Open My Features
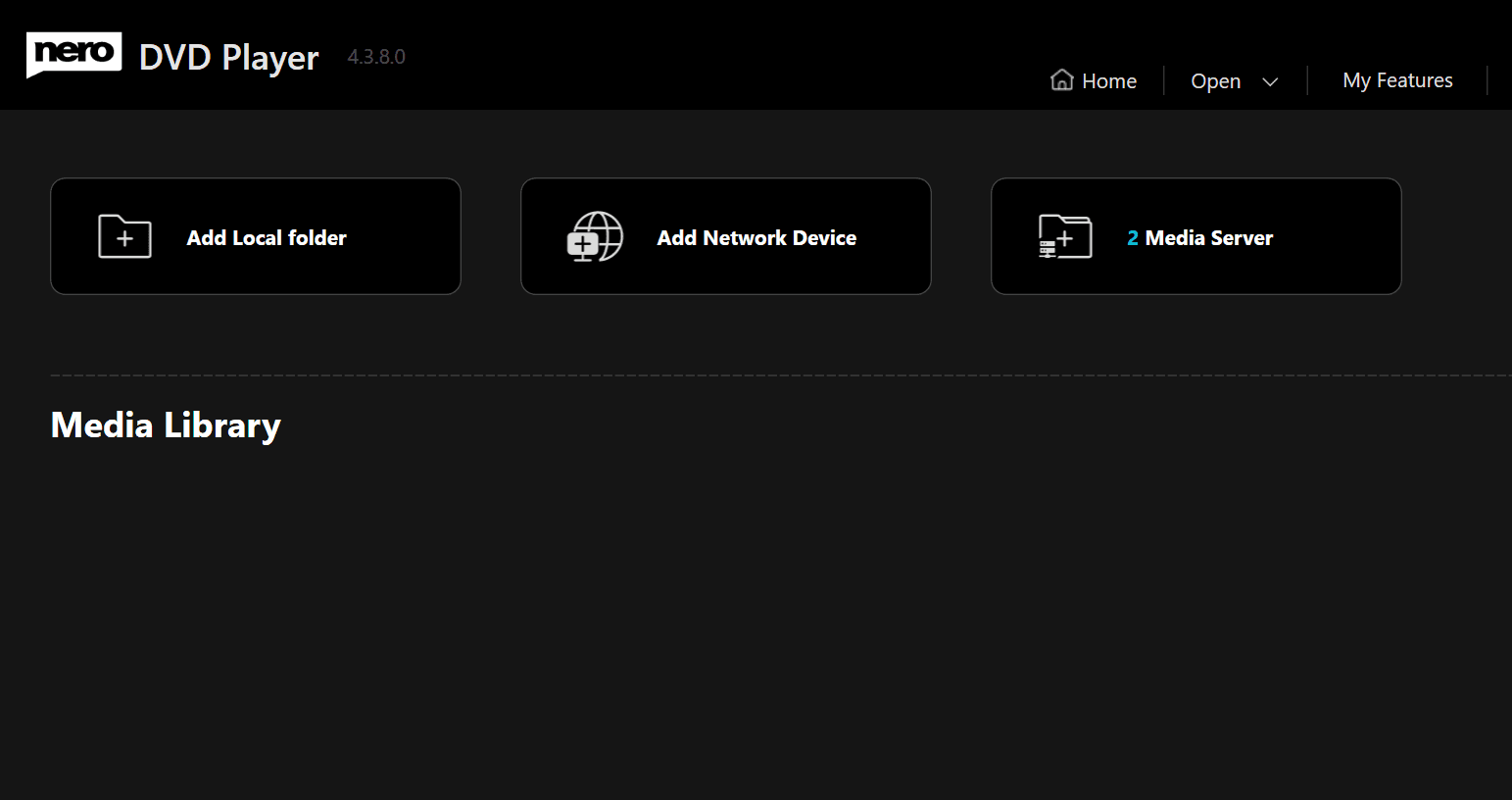Image resolution: width=1512 pixels, height=800 pixels. coord(1397,80)
